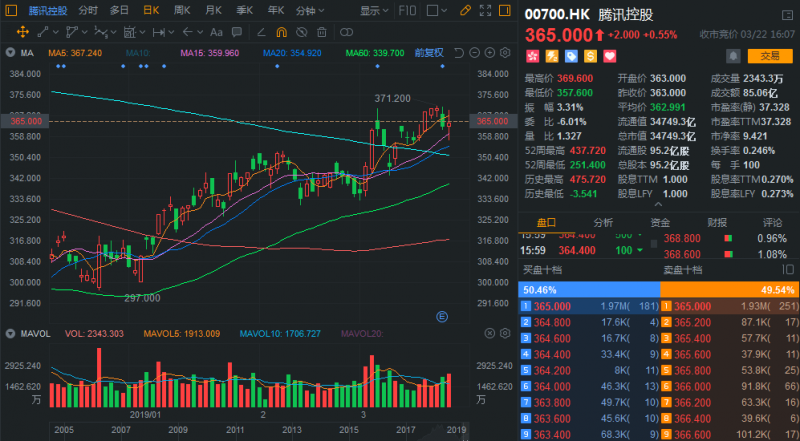800x441 pixels.
Task: Open the 显示 display dropdown
Action: tap(373, 11)
